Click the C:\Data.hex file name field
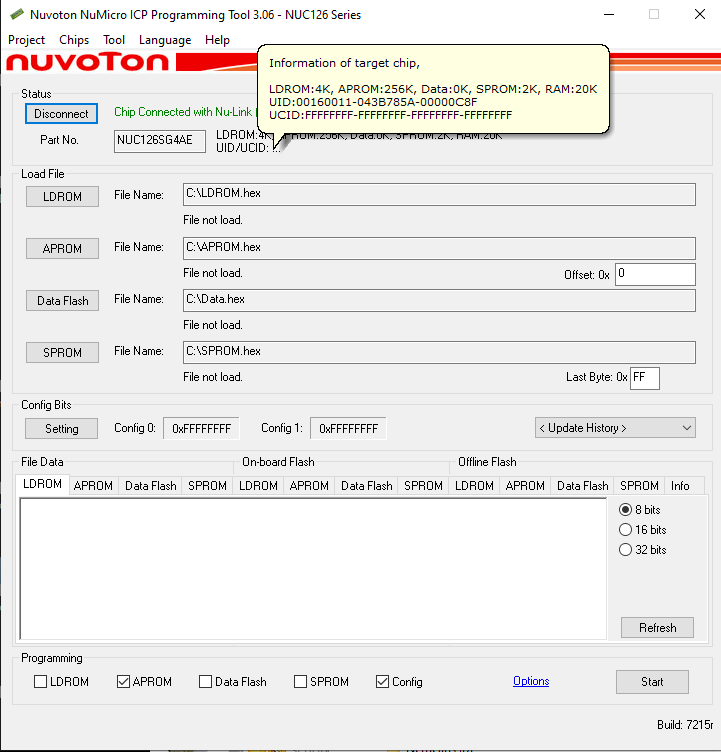 tap(439, 300)
